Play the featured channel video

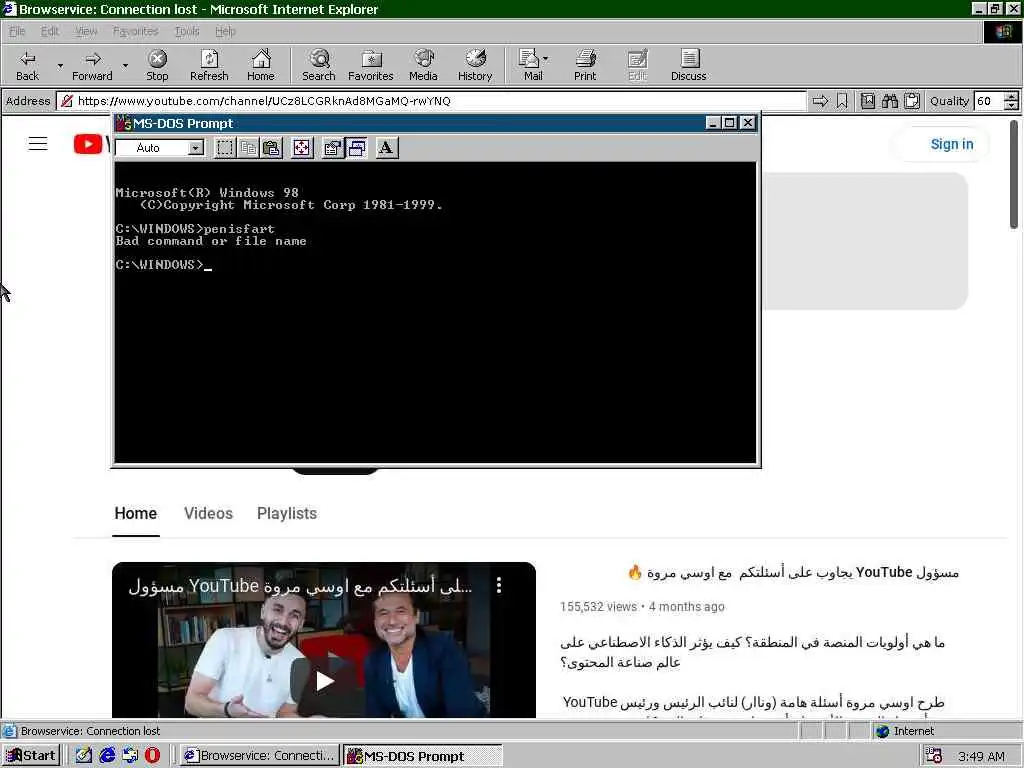tap(325, 680)
